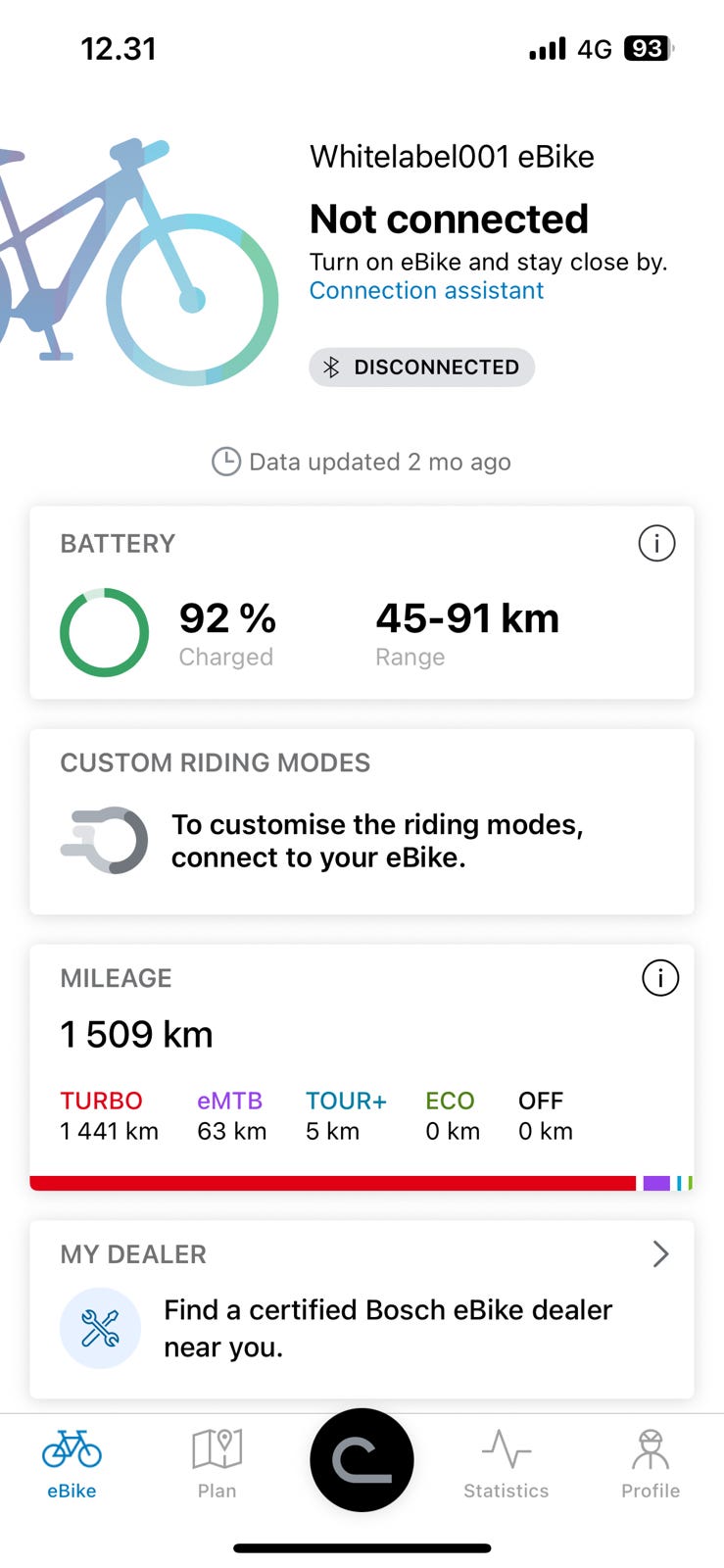Expand My Dealer with the chevron arrow

click(x=660, y=1253)
